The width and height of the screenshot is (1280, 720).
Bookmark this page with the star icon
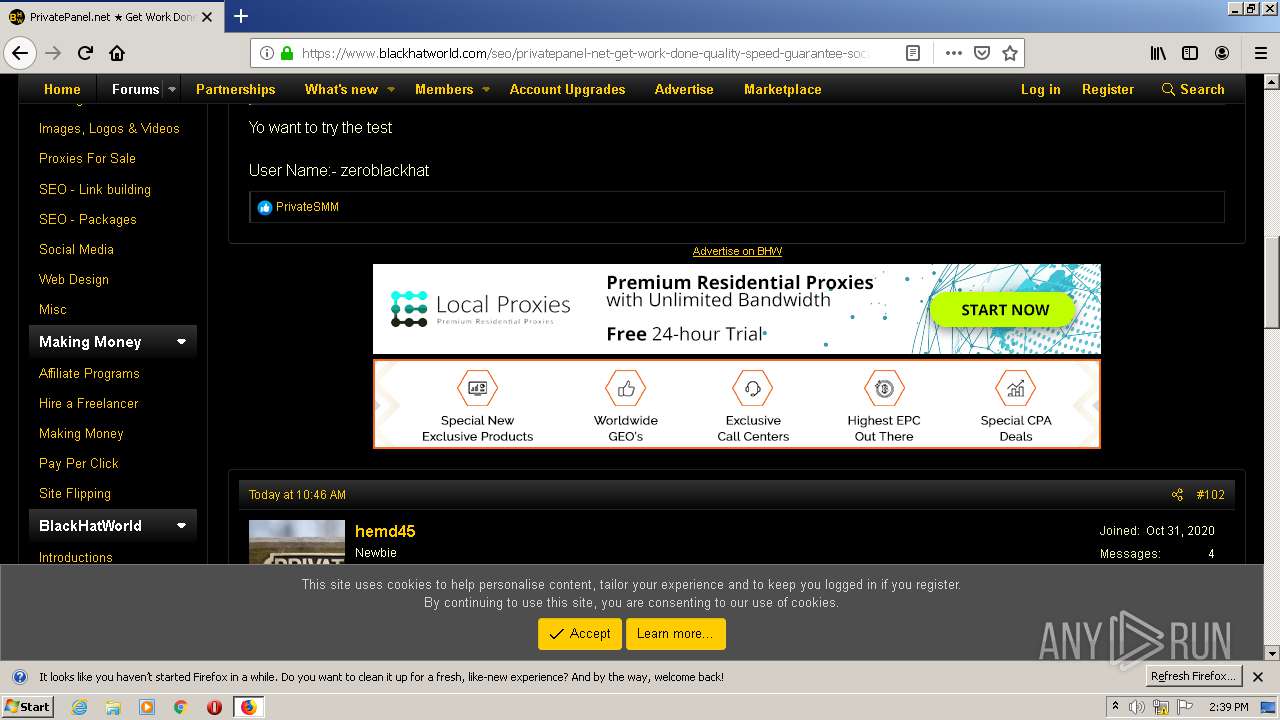pos(1010,53)
